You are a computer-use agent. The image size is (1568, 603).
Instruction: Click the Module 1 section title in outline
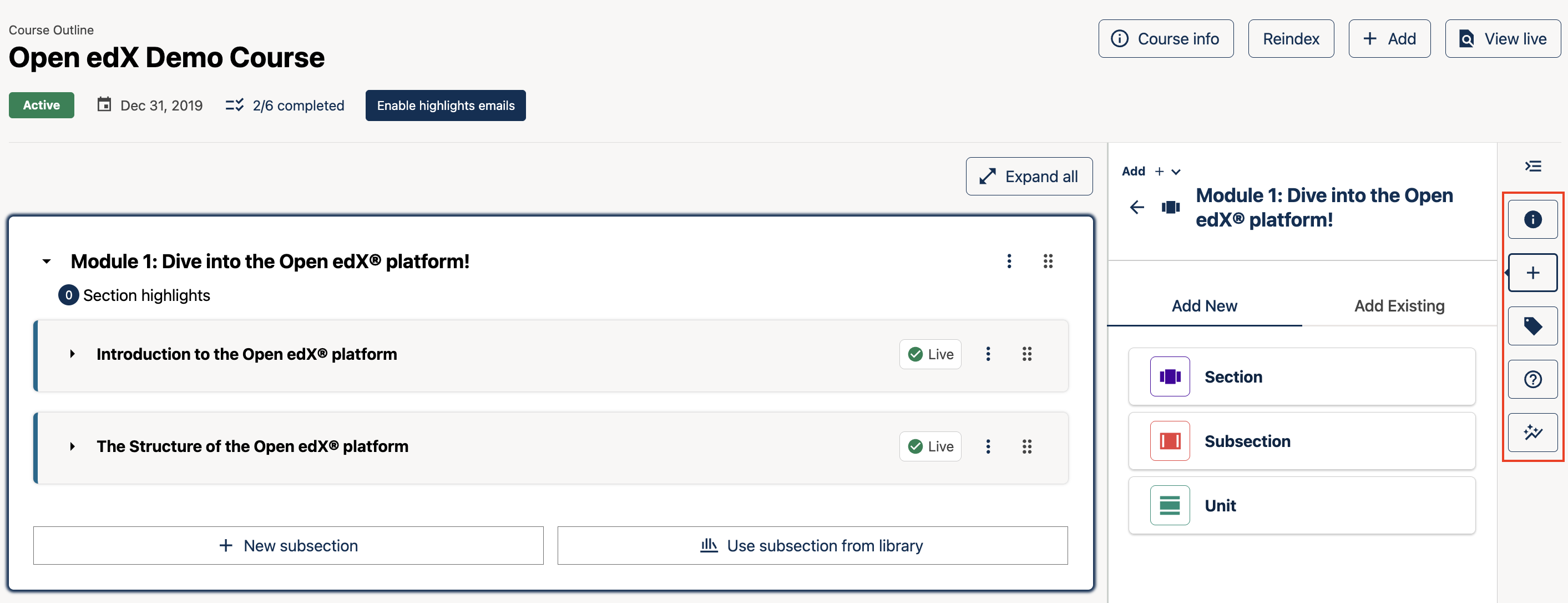[x=270, y=262]
